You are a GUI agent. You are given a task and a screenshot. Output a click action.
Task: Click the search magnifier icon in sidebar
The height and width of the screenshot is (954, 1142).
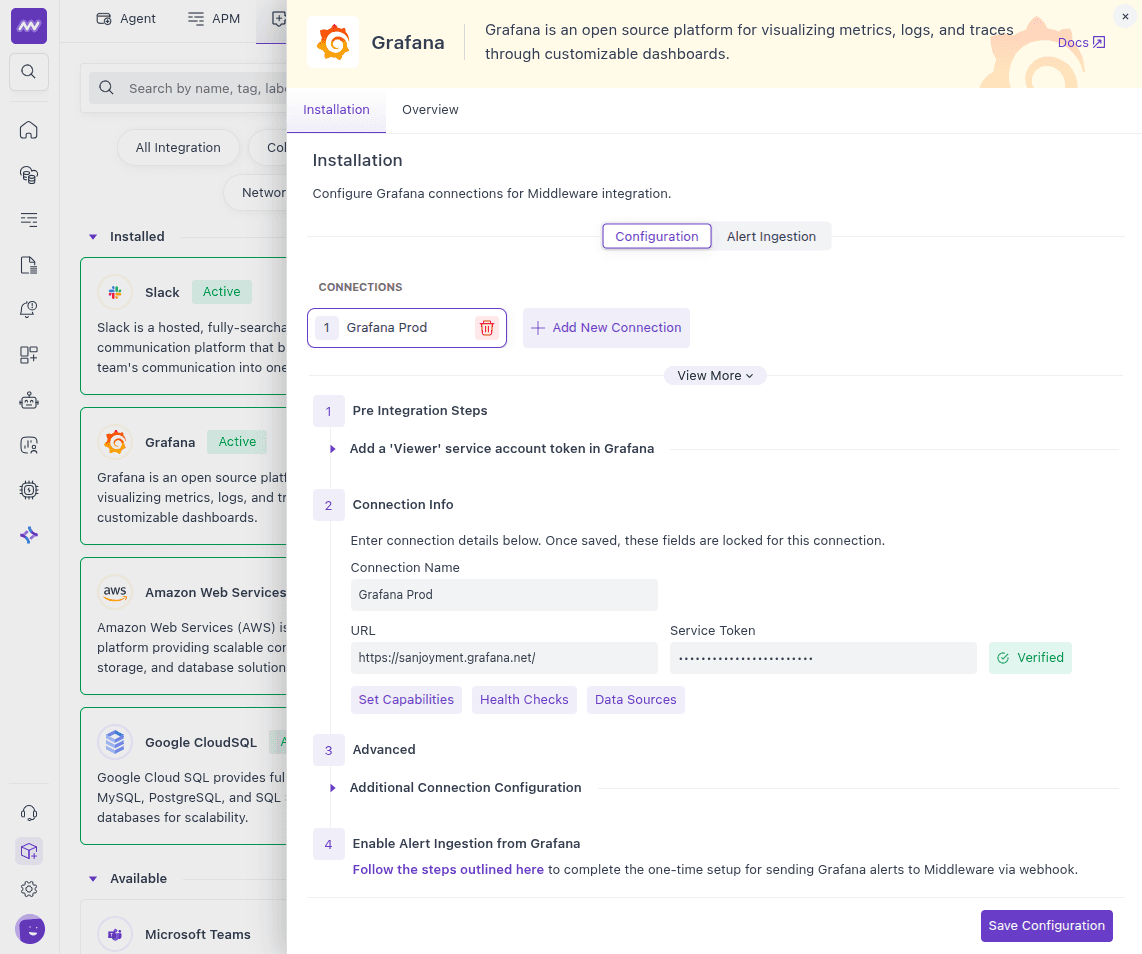click(x=29, y=72)
